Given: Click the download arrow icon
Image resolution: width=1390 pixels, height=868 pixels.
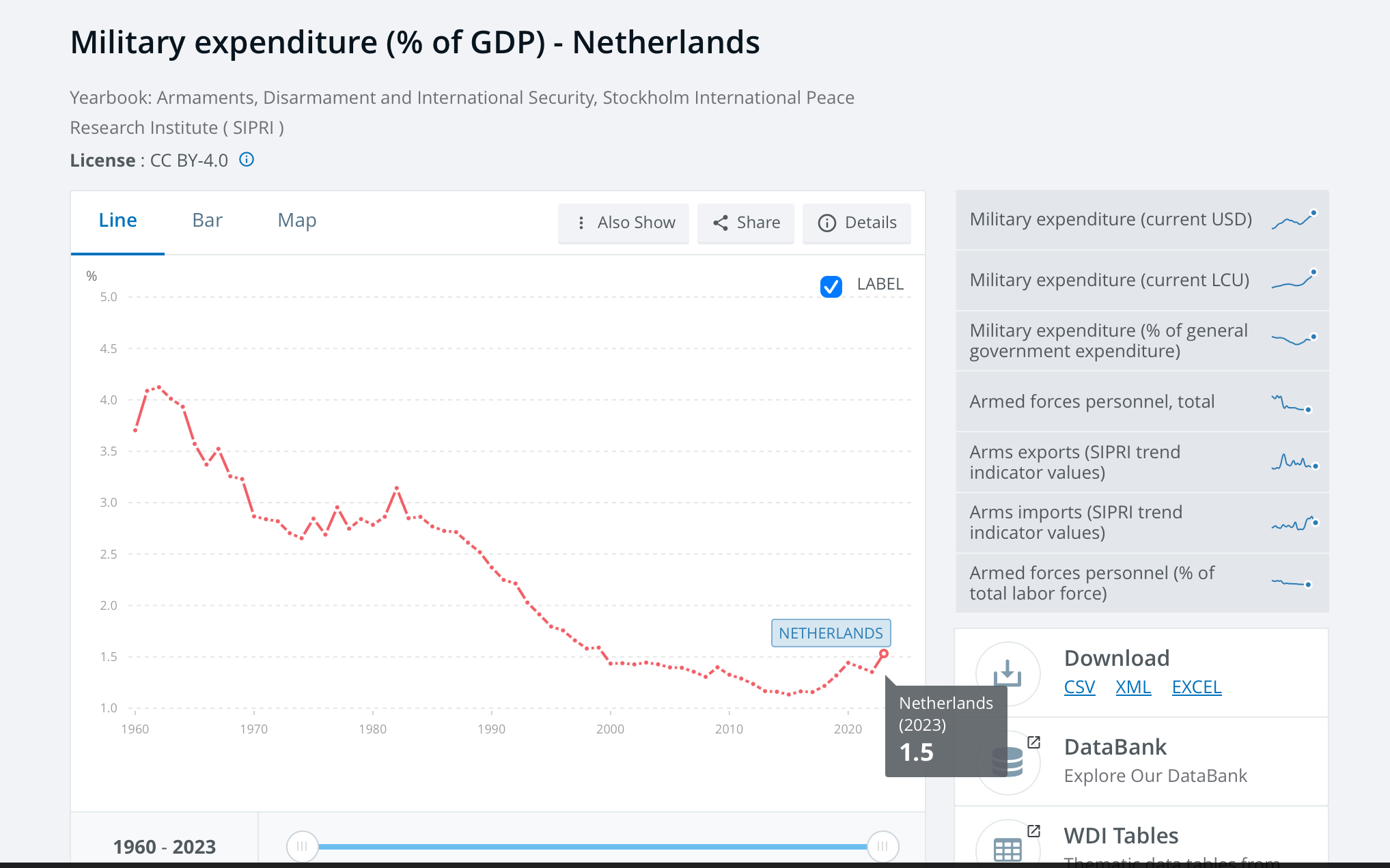Looking at the screenshot, I should [1007, 673].
